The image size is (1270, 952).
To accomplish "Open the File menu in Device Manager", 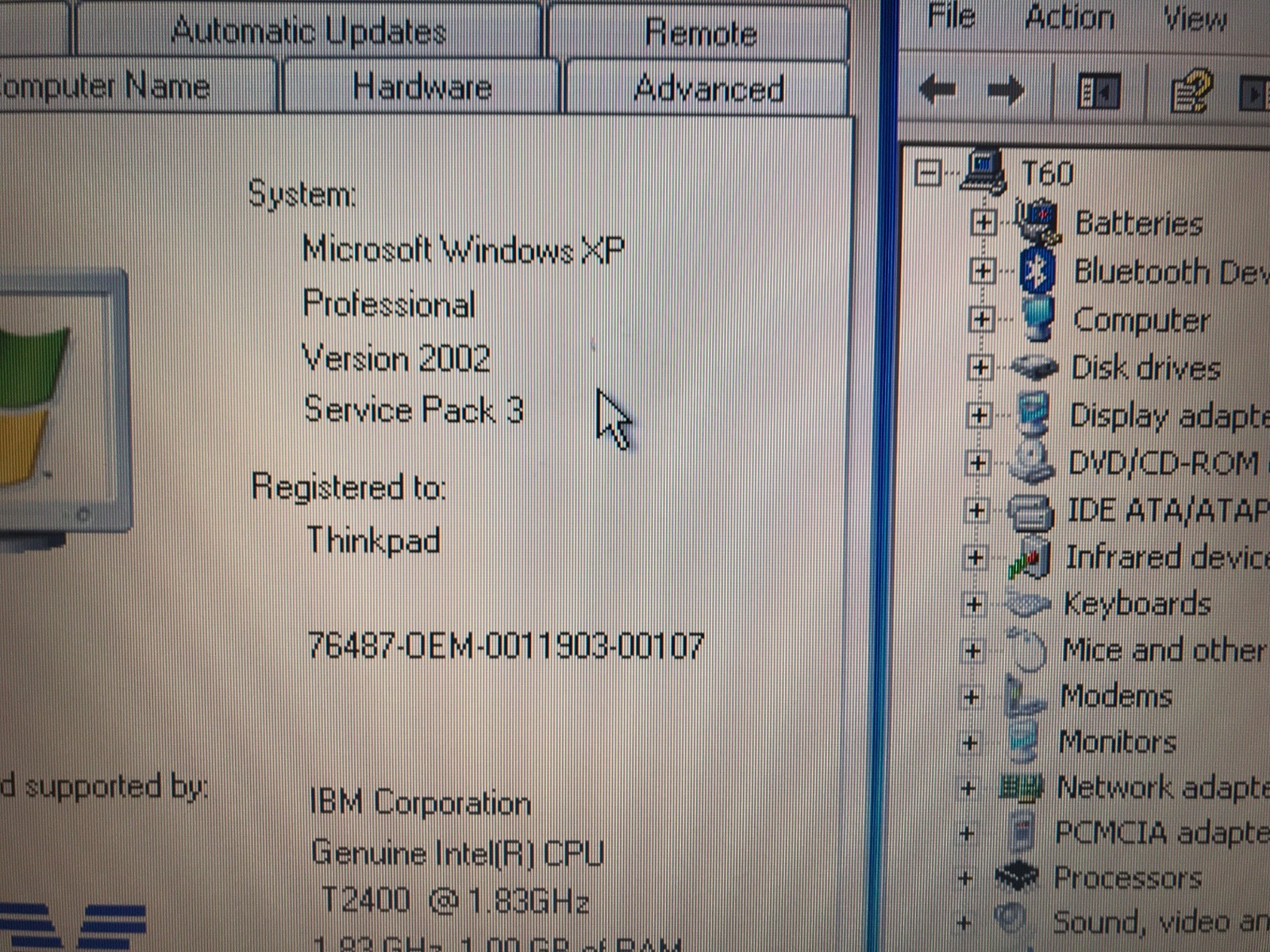I will coord(951,16).
